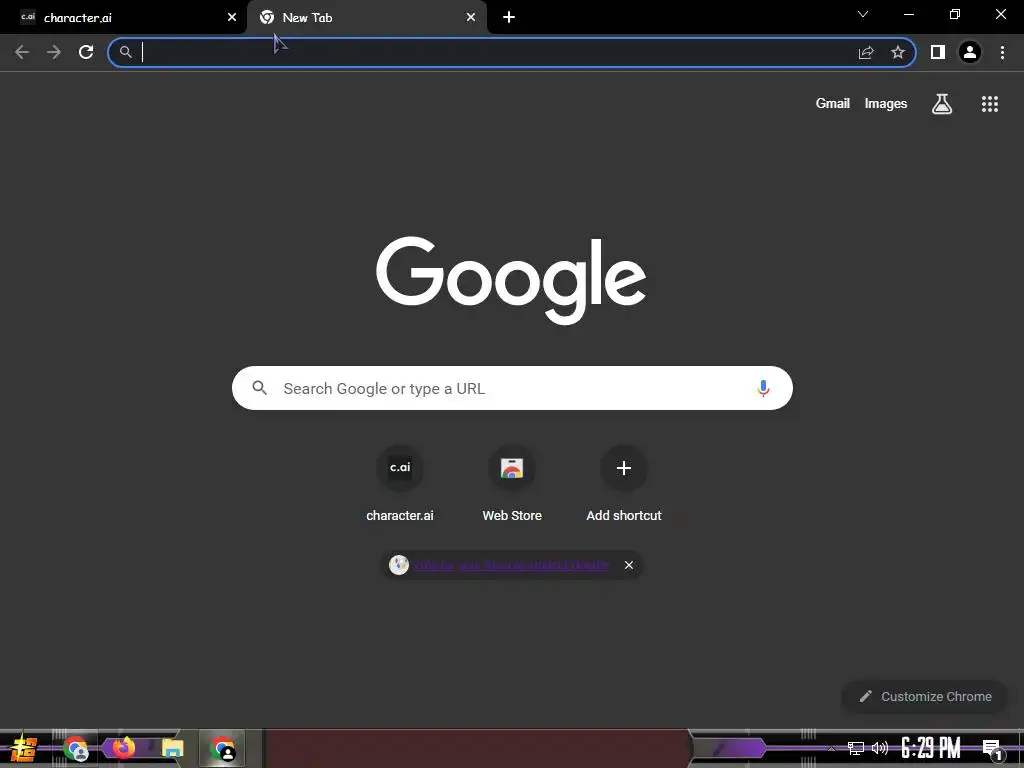Go forward to the next page
Image resolution: width=1024 pixels, height=768 pixels.
pyautogui.click(x=54, y=52)
